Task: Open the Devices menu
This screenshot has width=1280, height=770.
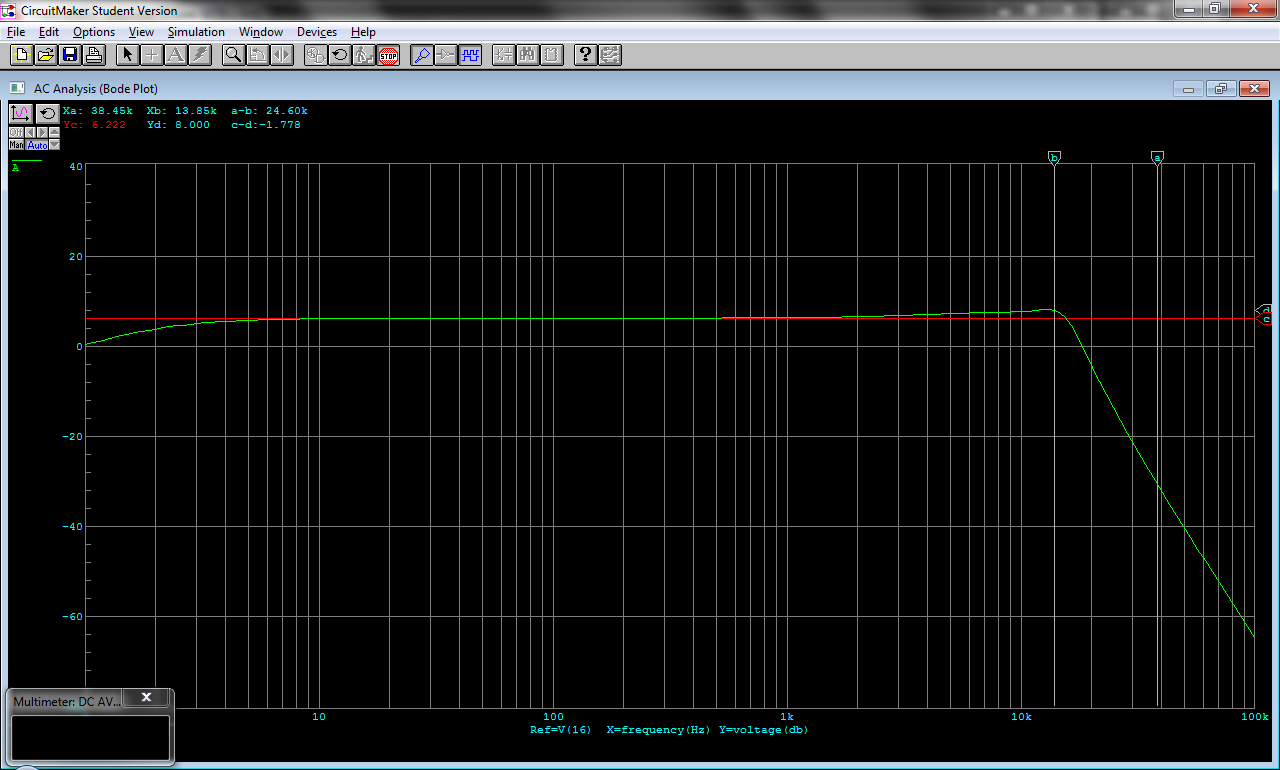Action: click(x=317, y=32)
